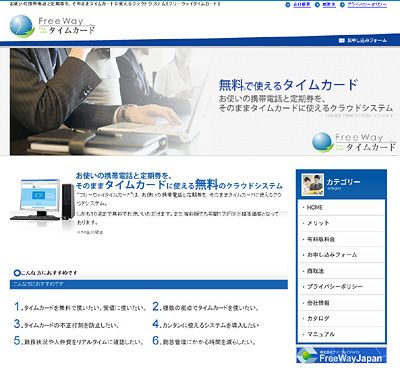Click the 無料で使えるタイムカード banner headline
The image size is (400, 373).
point(288,85)
